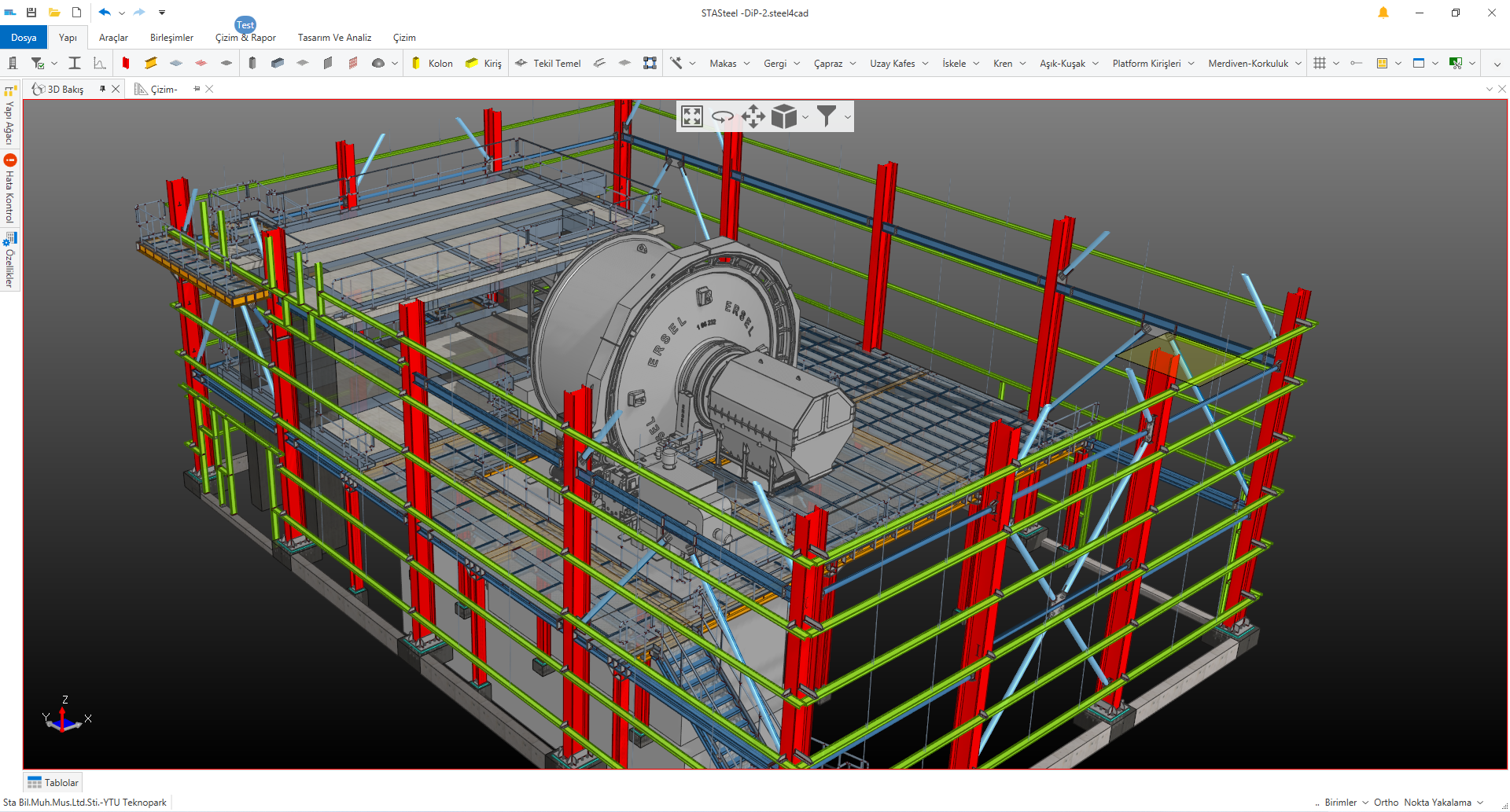Click the red column element icon
The height and width of the screenshot is (812, 1510).
click(x=126, y=63)
